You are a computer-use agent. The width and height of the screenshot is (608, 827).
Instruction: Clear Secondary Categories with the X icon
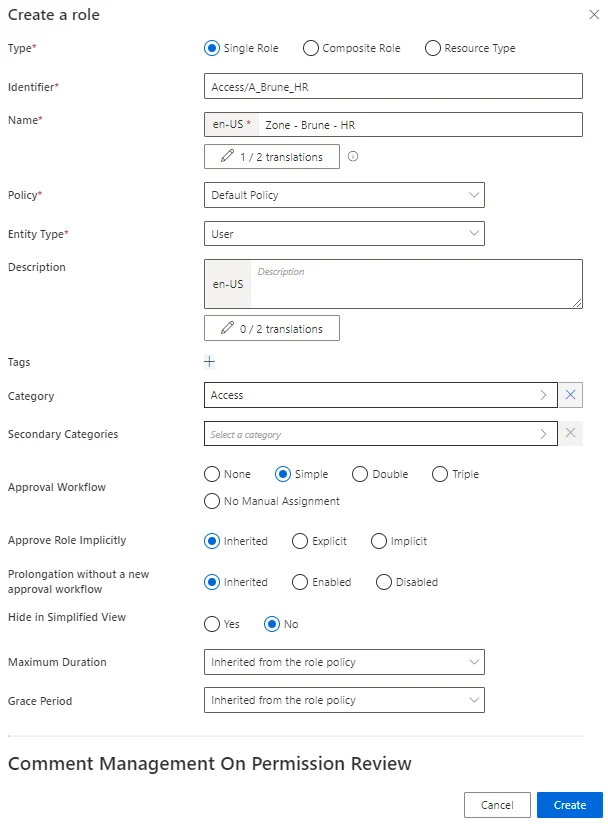tap(571, 434)
